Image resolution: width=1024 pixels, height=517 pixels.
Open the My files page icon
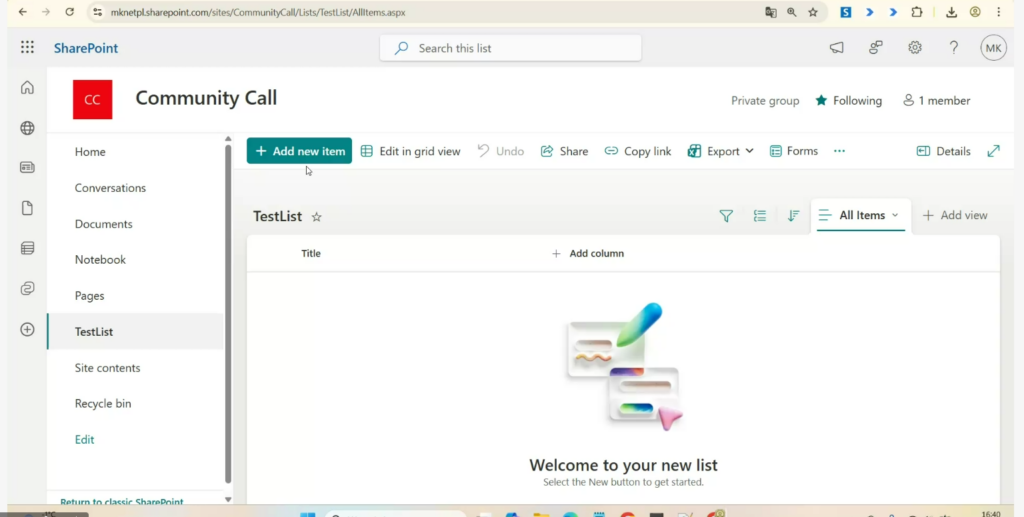click(27, 208)
